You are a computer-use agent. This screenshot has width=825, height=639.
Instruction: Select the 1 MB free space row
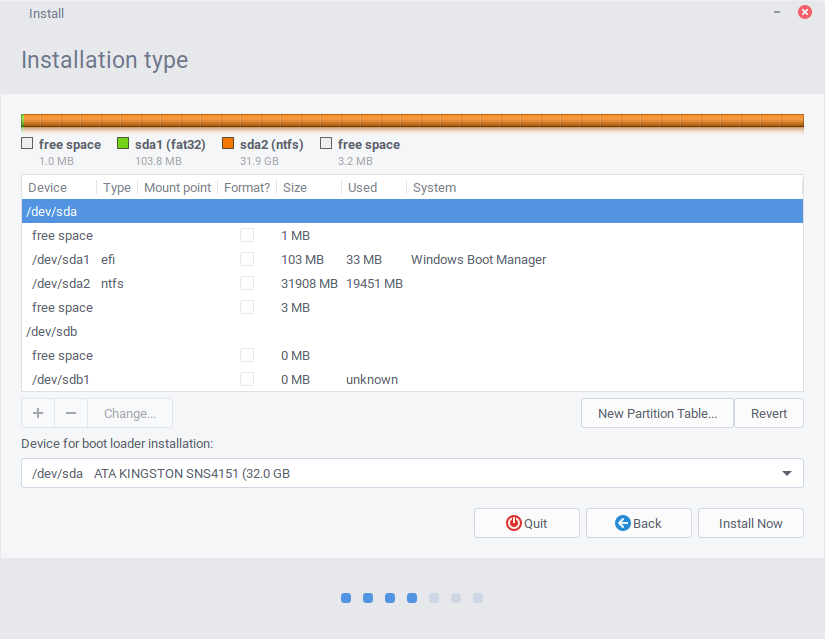tap(412, 235)
